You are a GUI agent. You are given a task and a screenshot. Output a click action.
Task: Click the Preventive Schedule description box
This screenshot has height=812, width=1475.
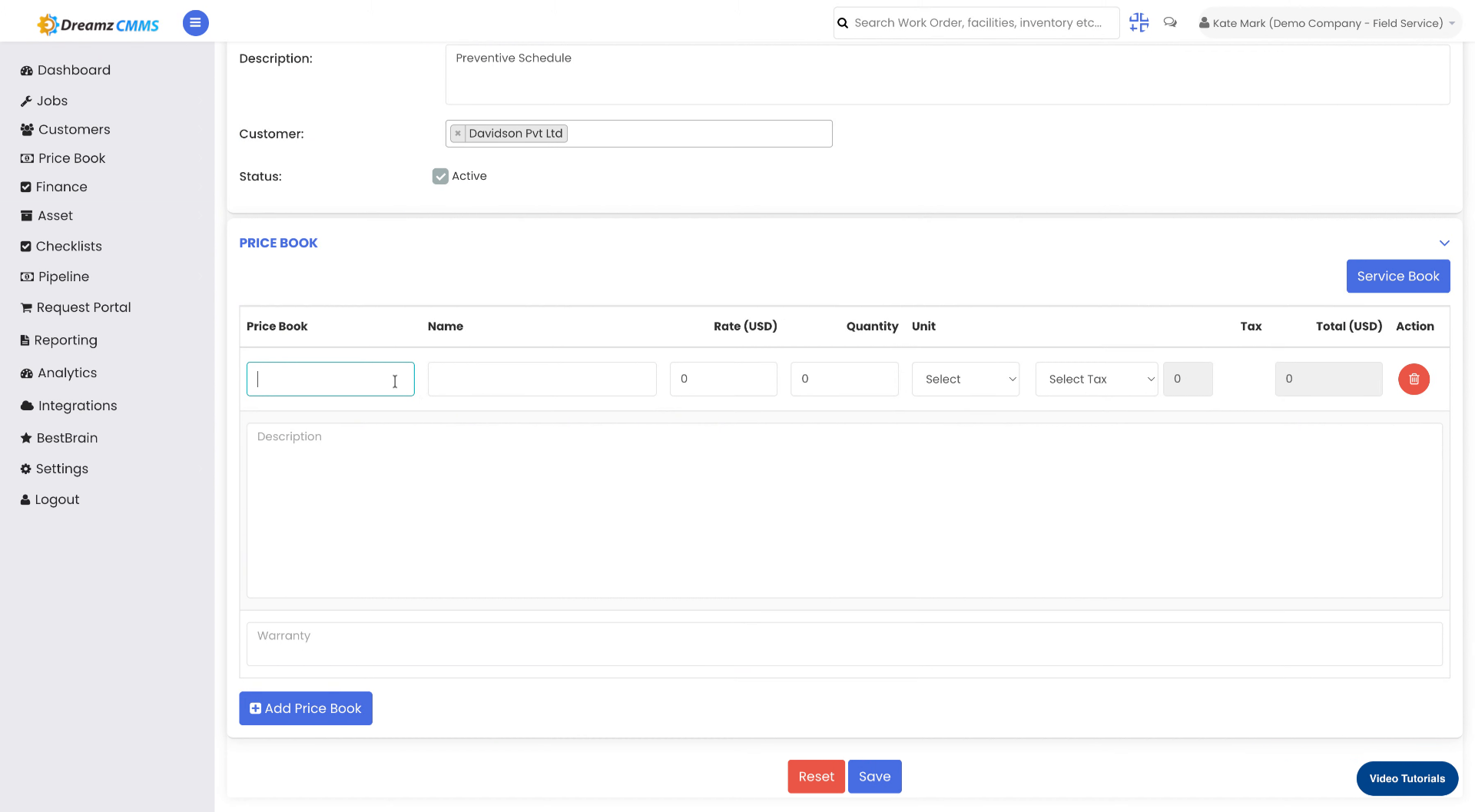pos(947,75)
